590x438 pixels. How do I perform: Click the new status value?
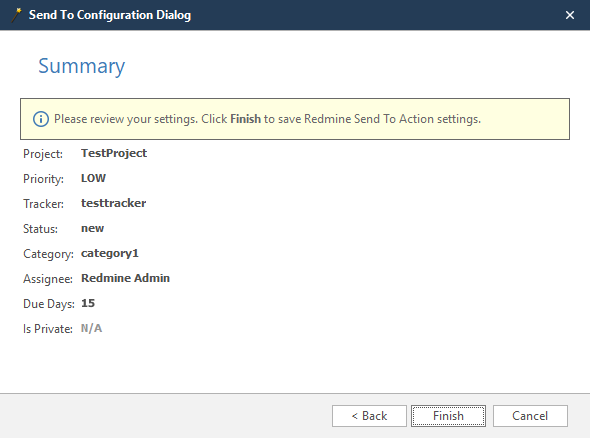pos(93,228)
